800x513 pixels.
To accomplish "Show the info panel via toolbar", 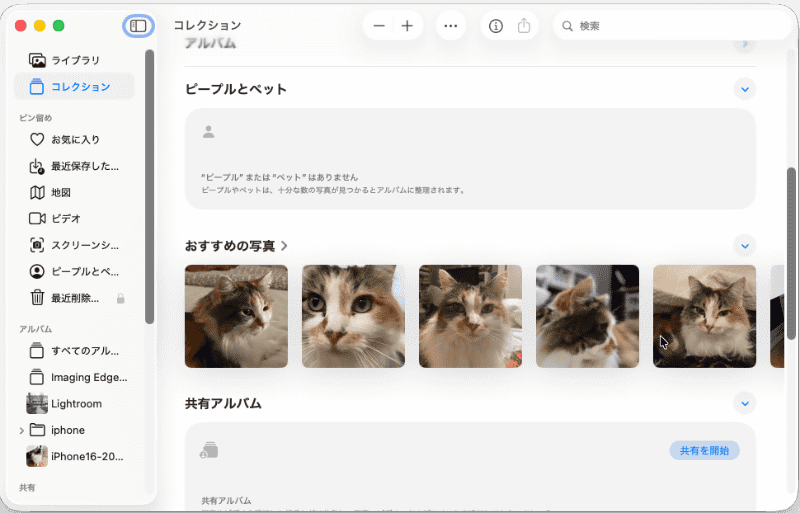I will pos(495,26).
